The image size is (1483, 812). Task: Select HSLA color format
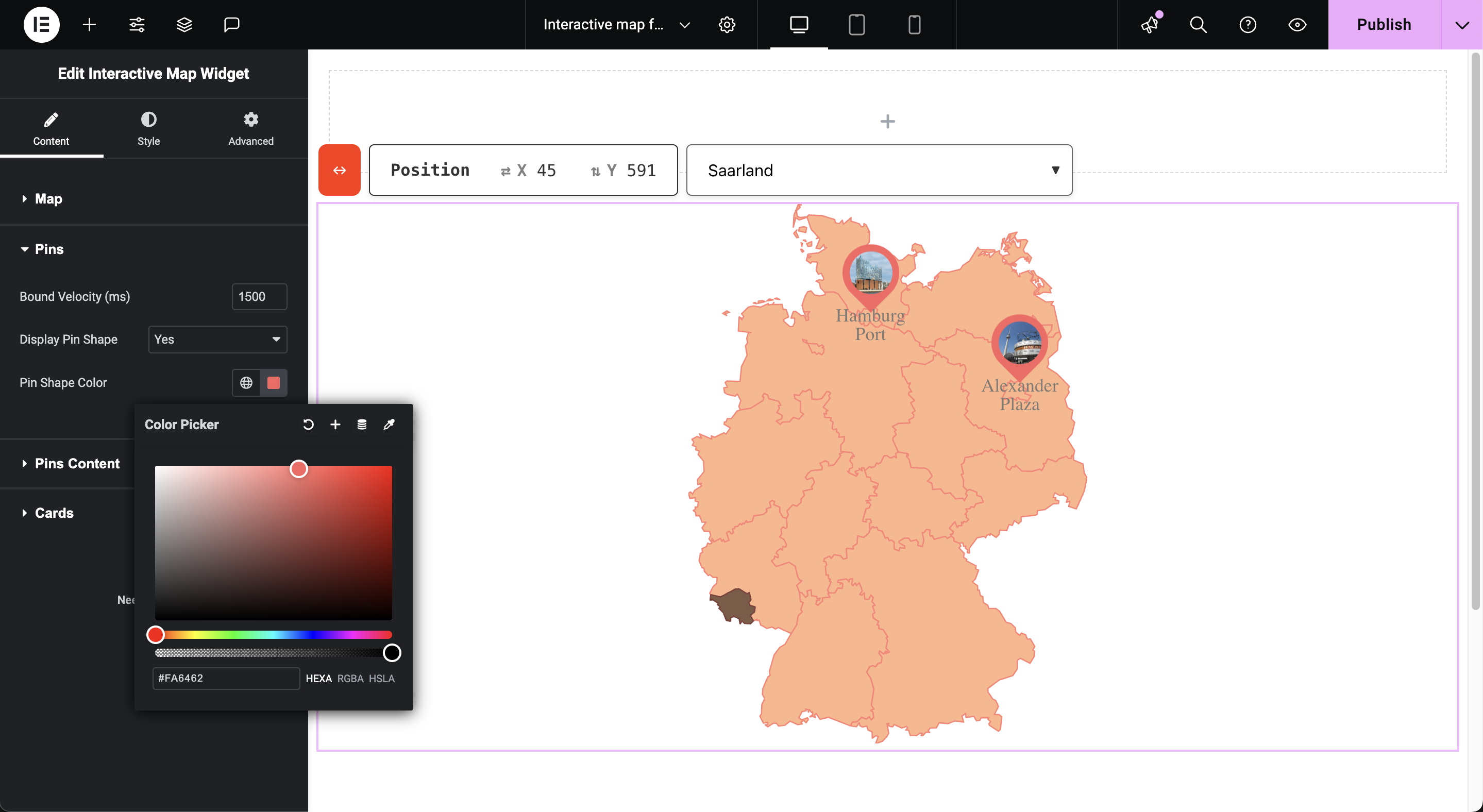(x=382, y=679)
